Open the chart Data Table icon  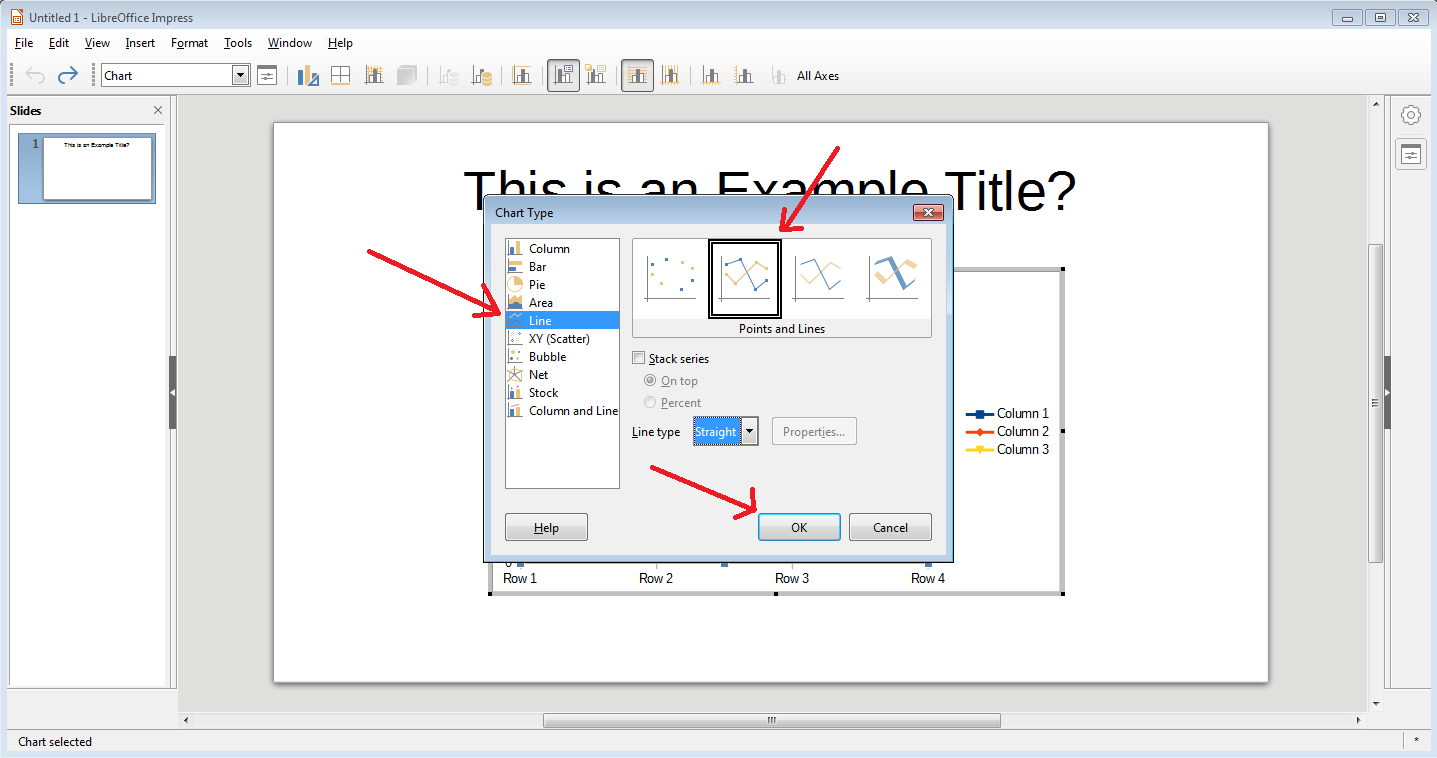pyautogui.click(x=341, y=75)
